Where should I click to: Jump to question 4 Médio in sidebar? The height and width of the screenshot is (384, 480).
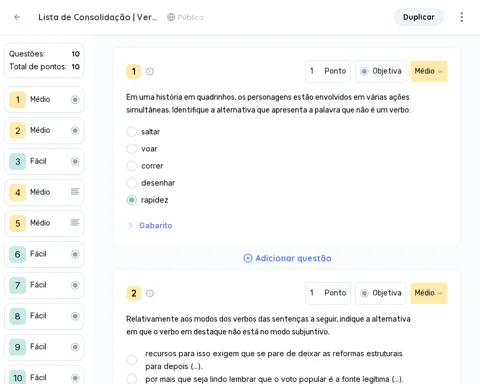(44, 192)
